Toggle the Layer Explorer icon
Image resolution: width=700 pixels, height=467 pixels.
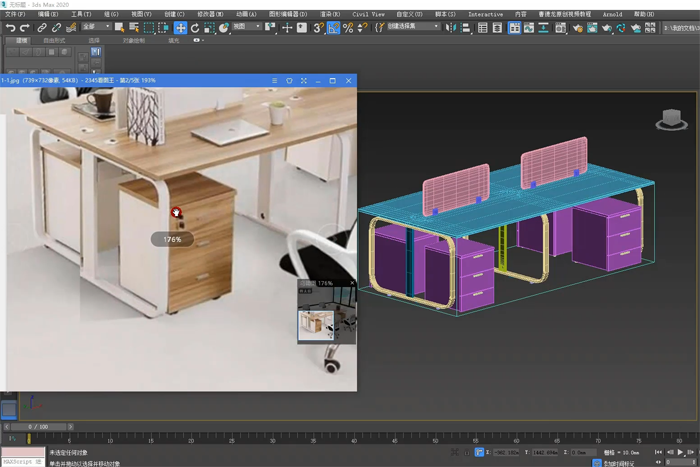497,28
